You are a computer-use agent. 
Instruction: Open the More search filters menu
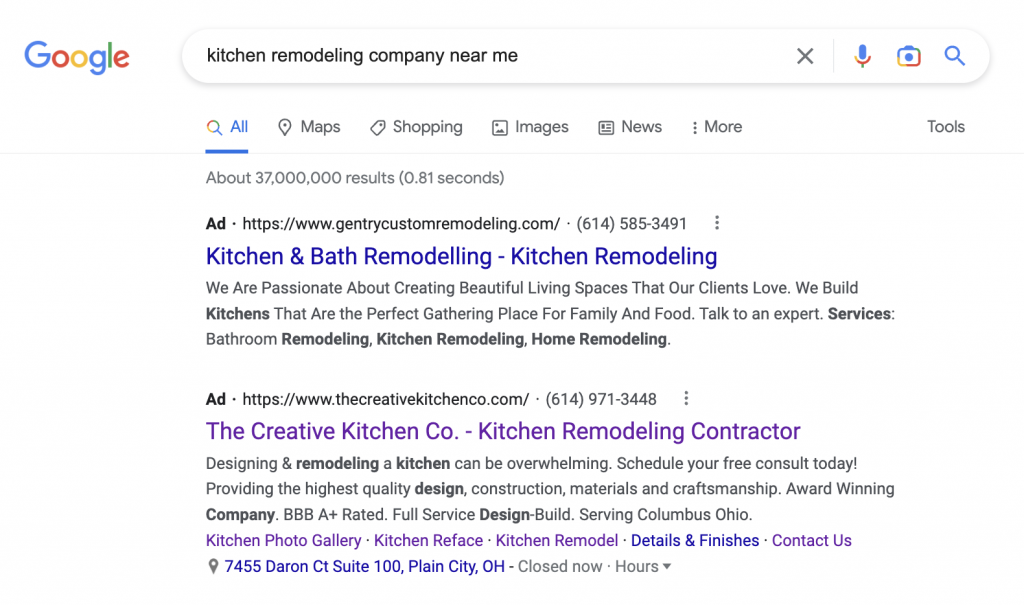tap(716, 127)
